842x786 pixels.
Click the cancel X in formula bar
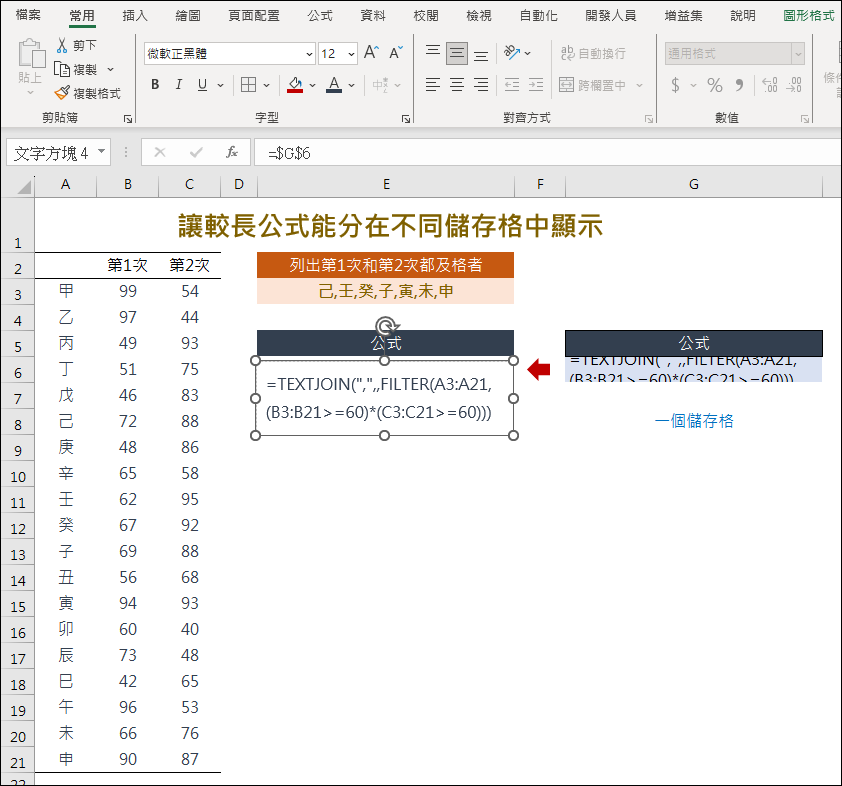(x=159, y=152)
